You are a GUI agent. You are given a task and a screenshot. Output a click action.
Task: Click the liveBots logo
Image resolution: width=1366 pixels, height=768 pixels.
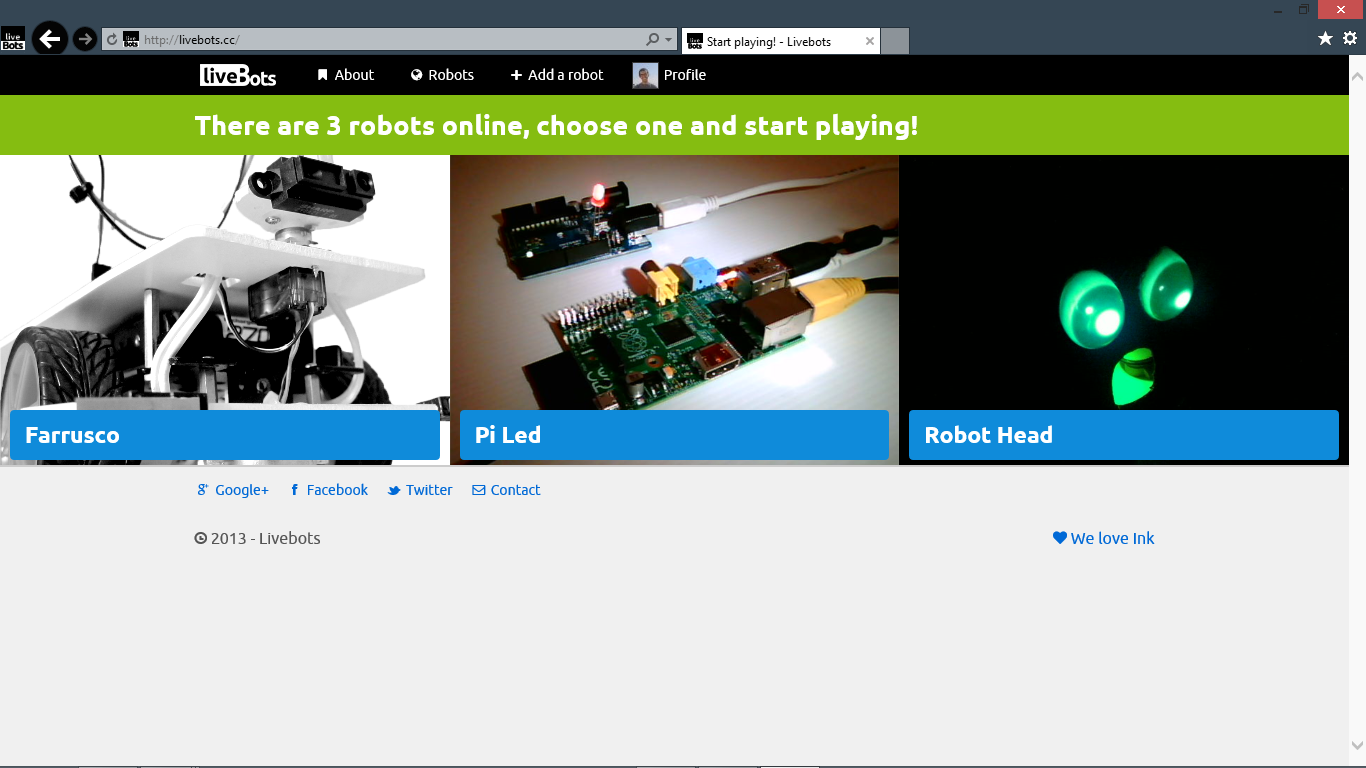(236, 74)
